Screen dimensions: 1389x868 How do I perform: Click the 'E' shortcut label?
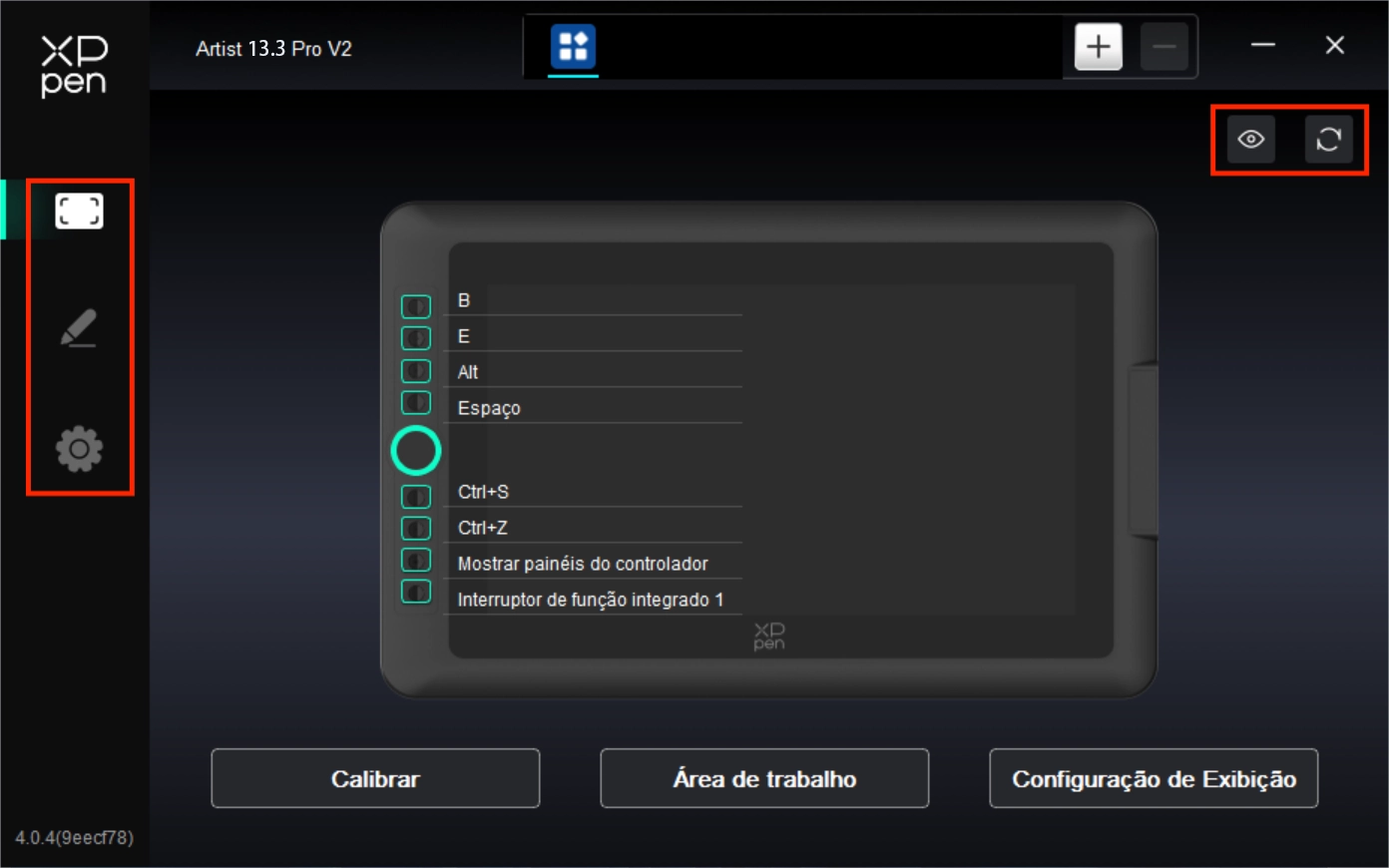(x=464, y=336)
